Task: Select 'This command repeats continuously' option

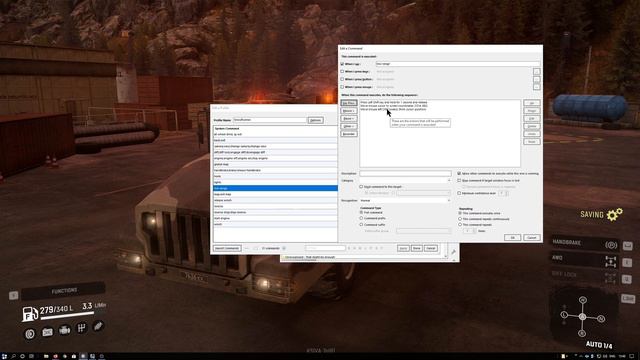Action: (x=460, y=219)
